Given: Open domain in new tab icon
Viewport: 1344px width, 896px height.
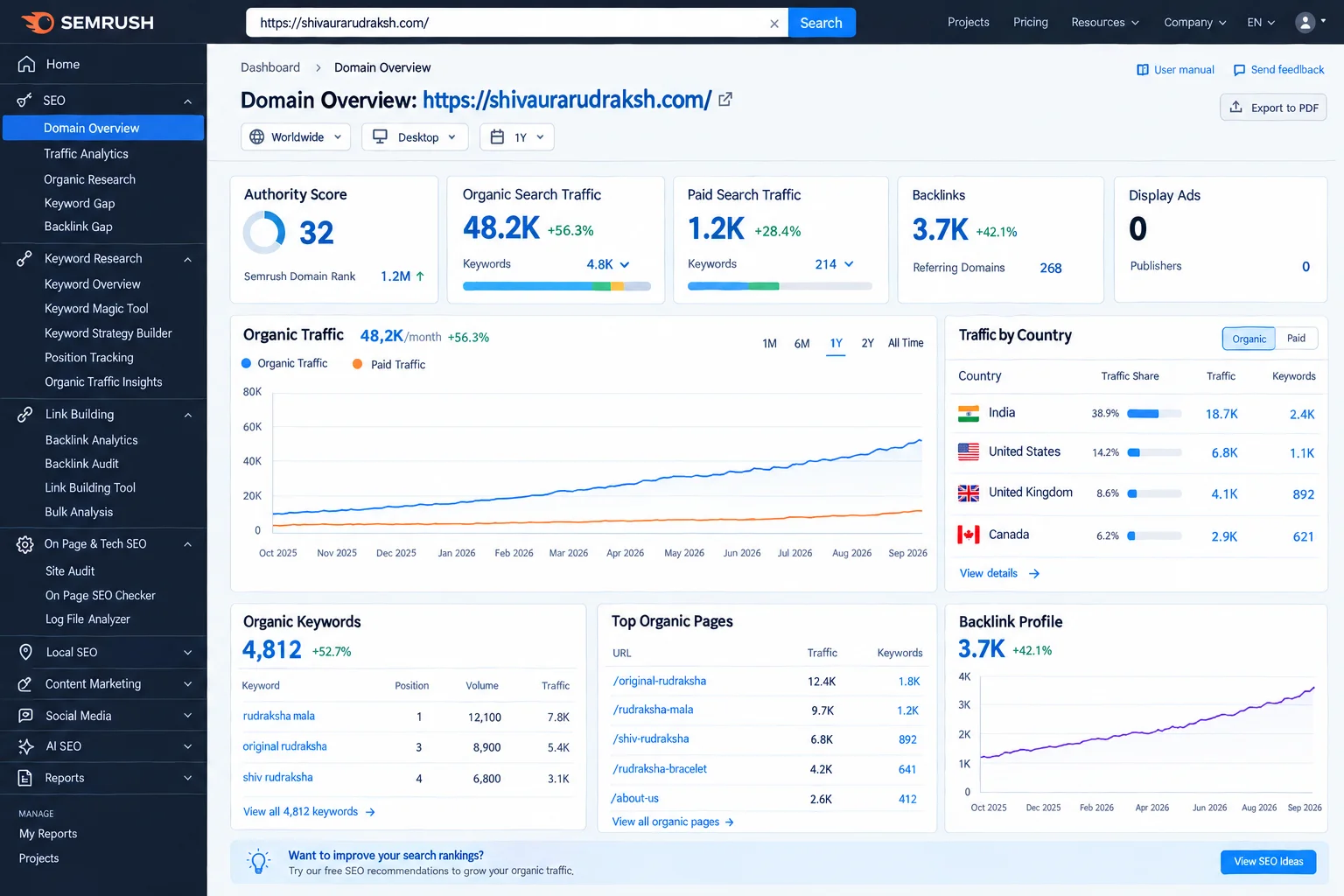Looking at the screenshot, I should tap(725, 100).
